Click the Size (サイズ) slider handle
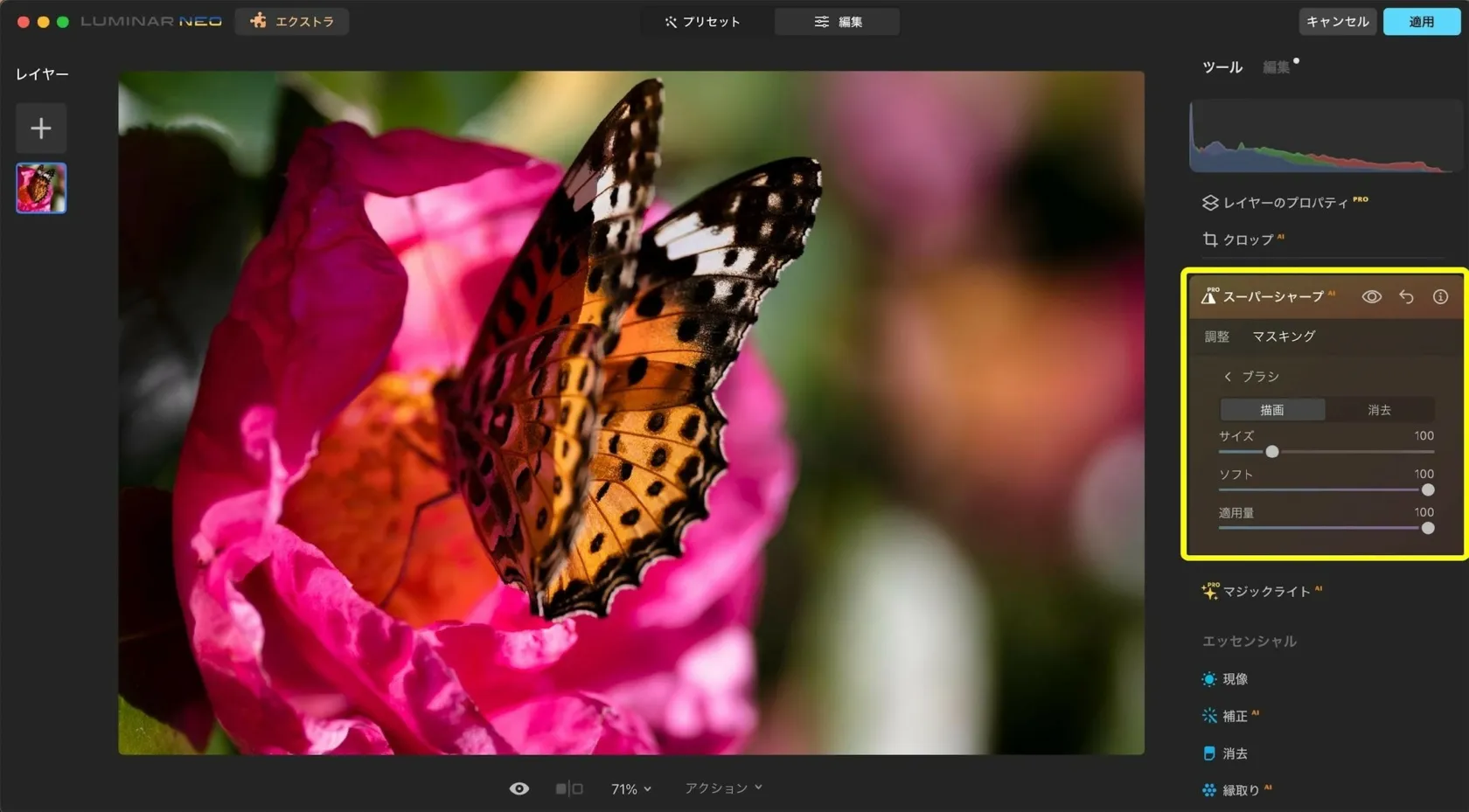The width and height of the screenshot is (1469, 812). pos(1272,452)
